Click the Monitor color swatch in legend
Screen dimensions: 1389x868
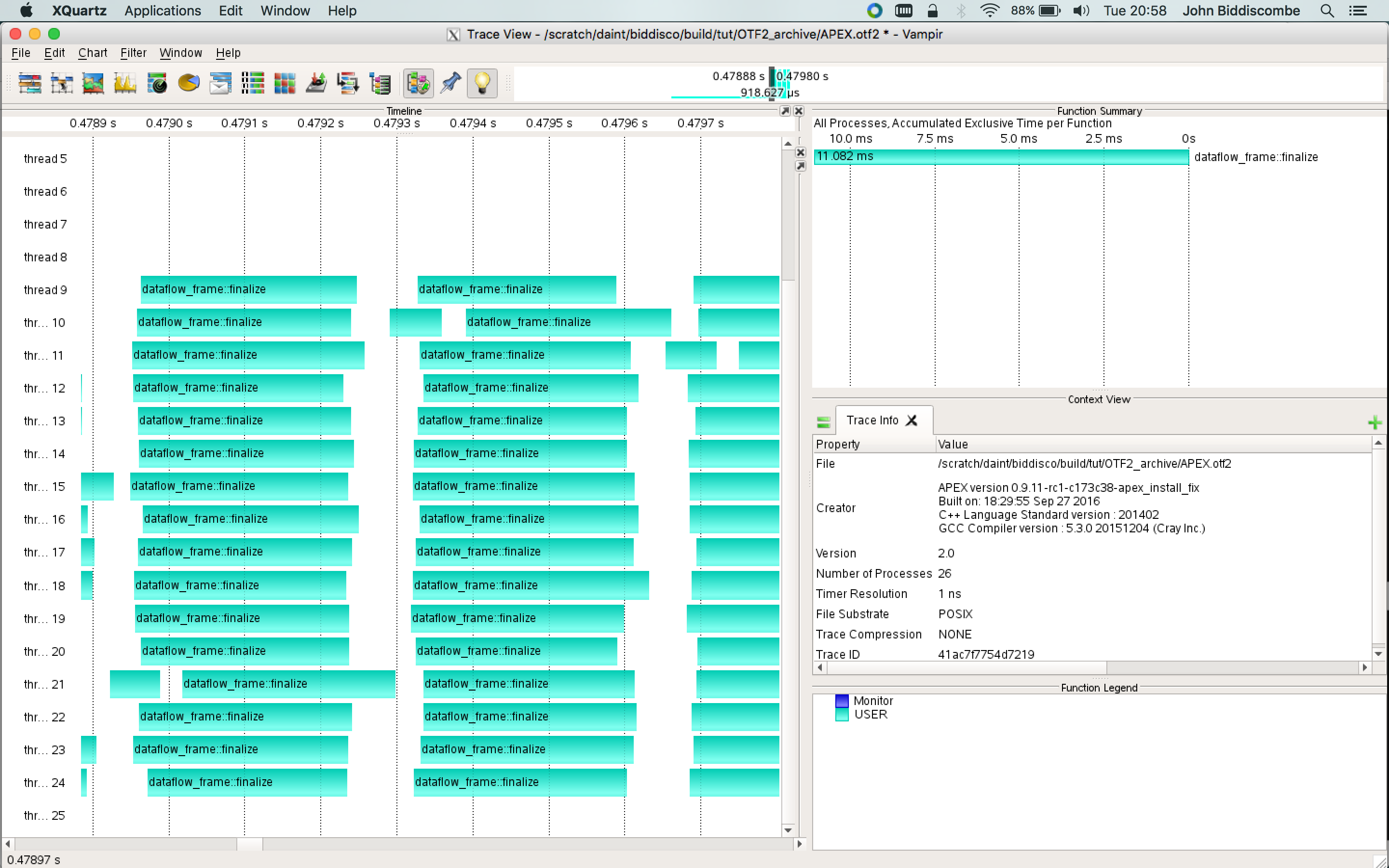(x=842, y=701)
